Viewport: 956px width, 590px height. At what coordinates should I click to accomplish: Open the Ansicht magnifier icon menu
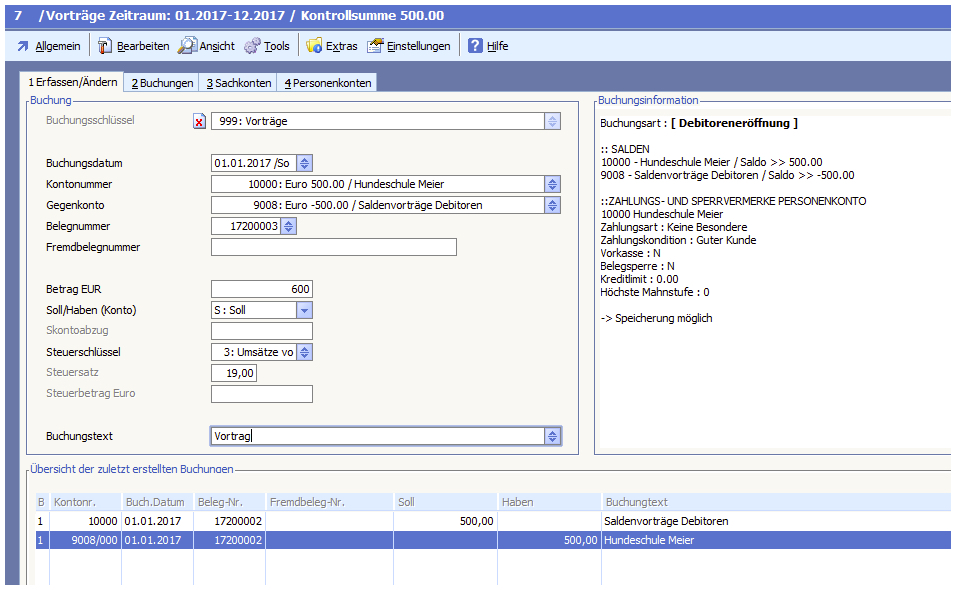tap(187, 46)
